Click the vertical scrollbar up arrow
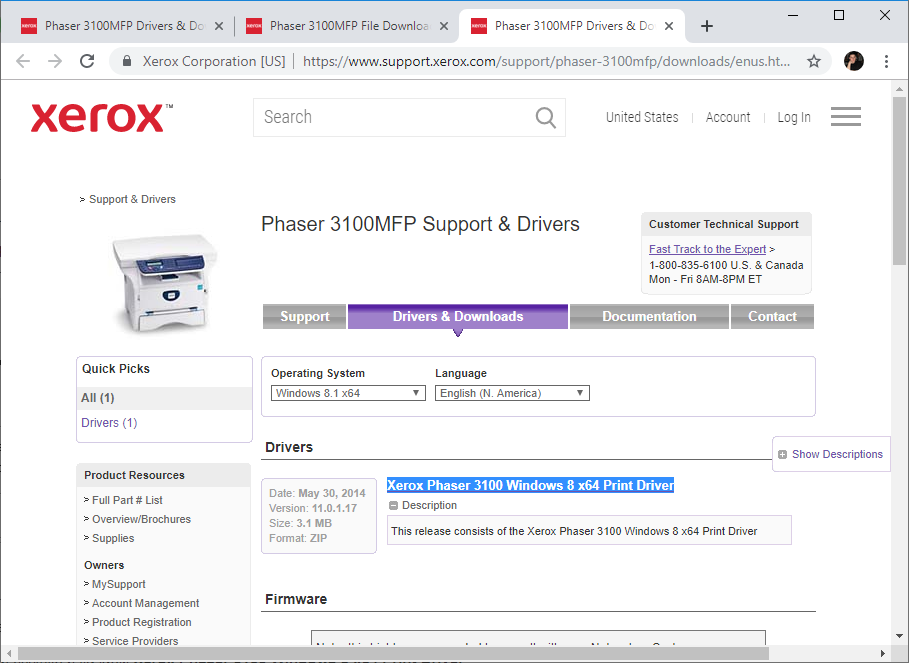The image size is (909, 663). (x=899, y=89)
